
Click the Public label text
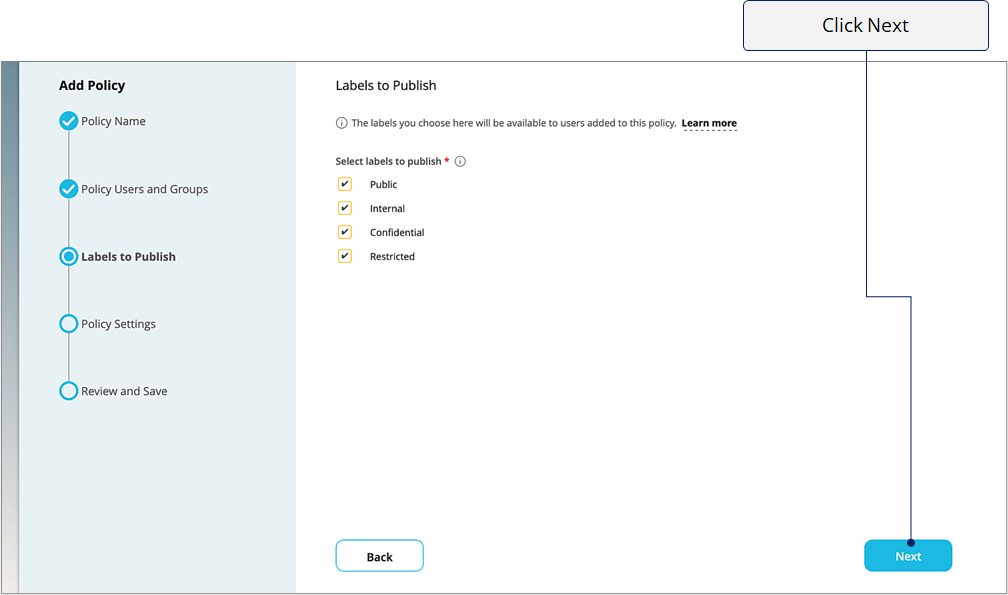384,184
